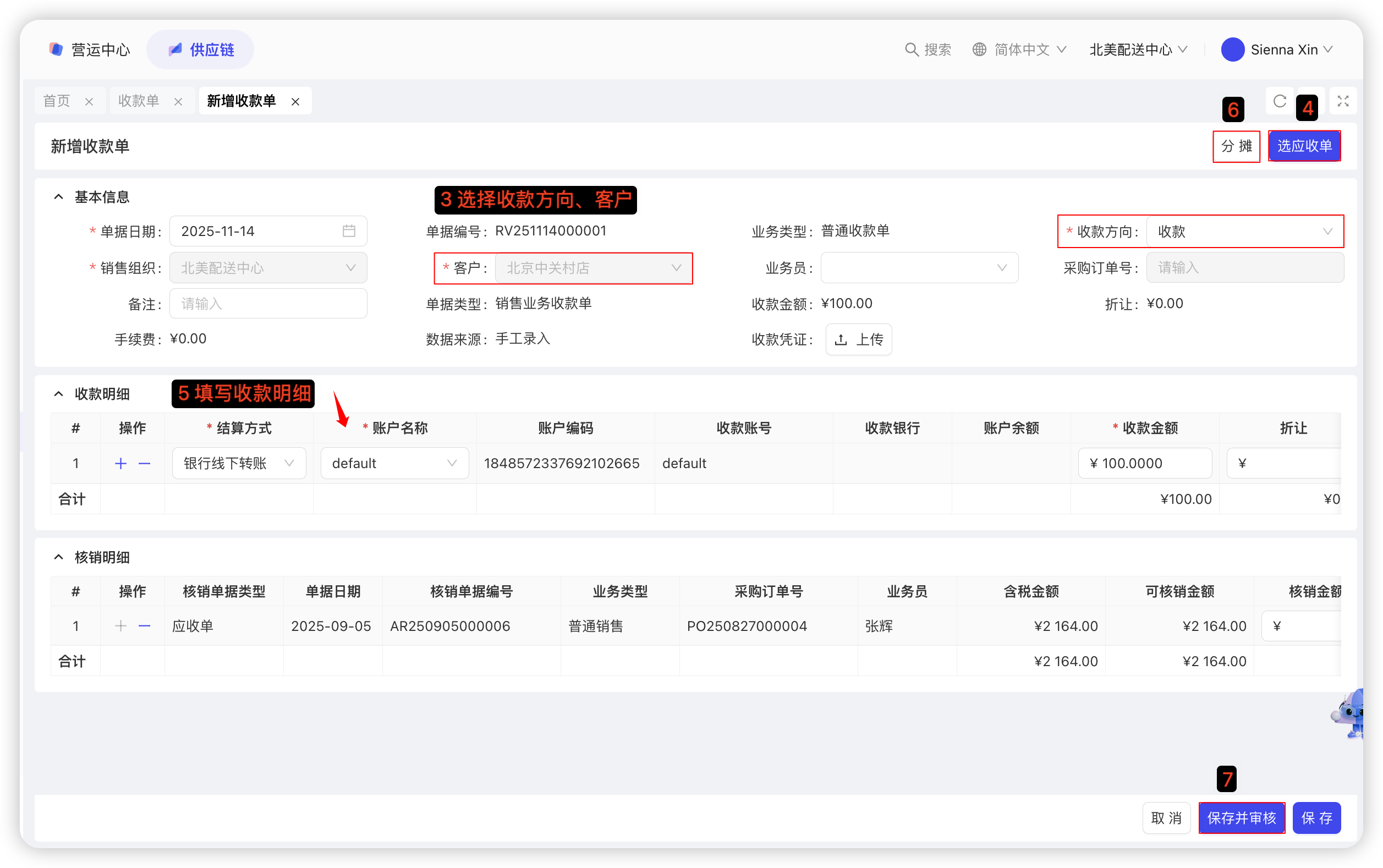Viewport: 1383px width, 868px height.
Task: Collapse the 收款明细 section
Action: (x=58, y=394)
